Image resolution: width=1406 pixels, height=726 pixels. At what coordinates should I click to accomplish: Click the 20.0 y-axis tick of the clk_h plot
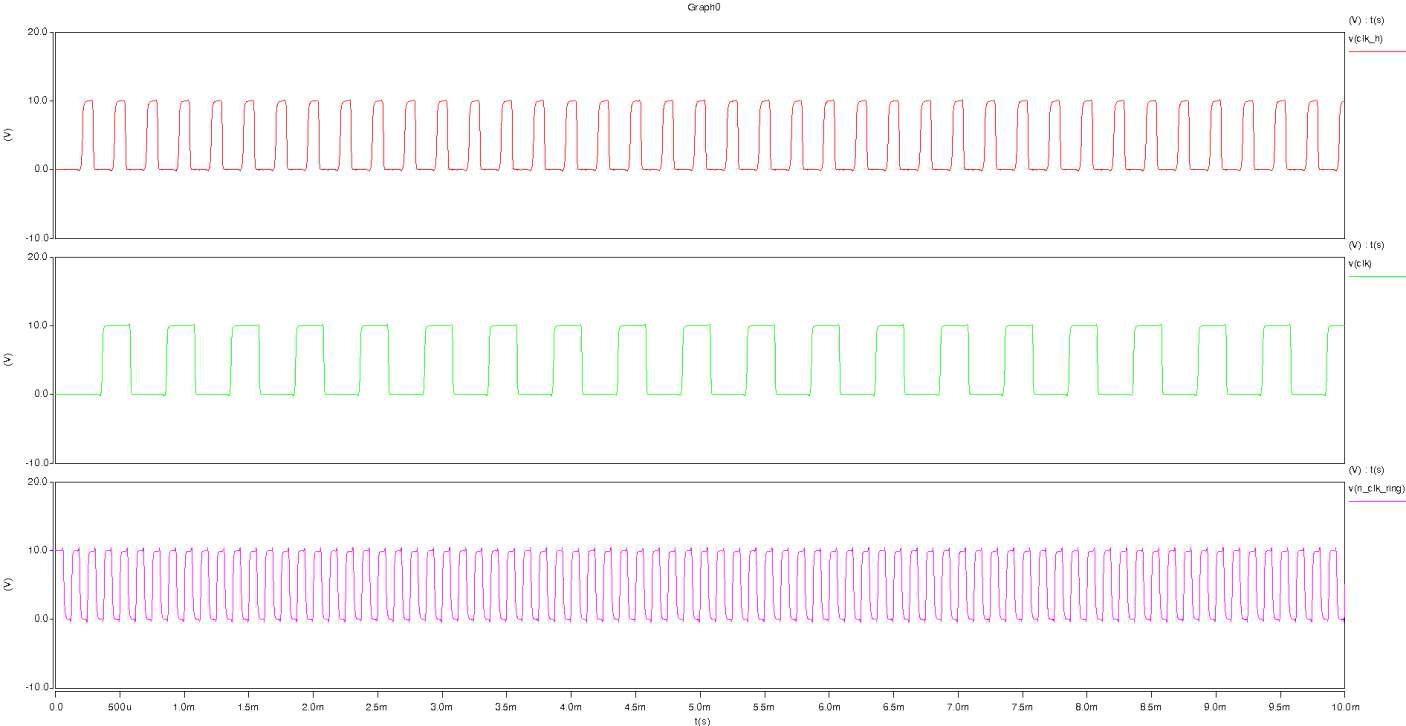(37, 32)
